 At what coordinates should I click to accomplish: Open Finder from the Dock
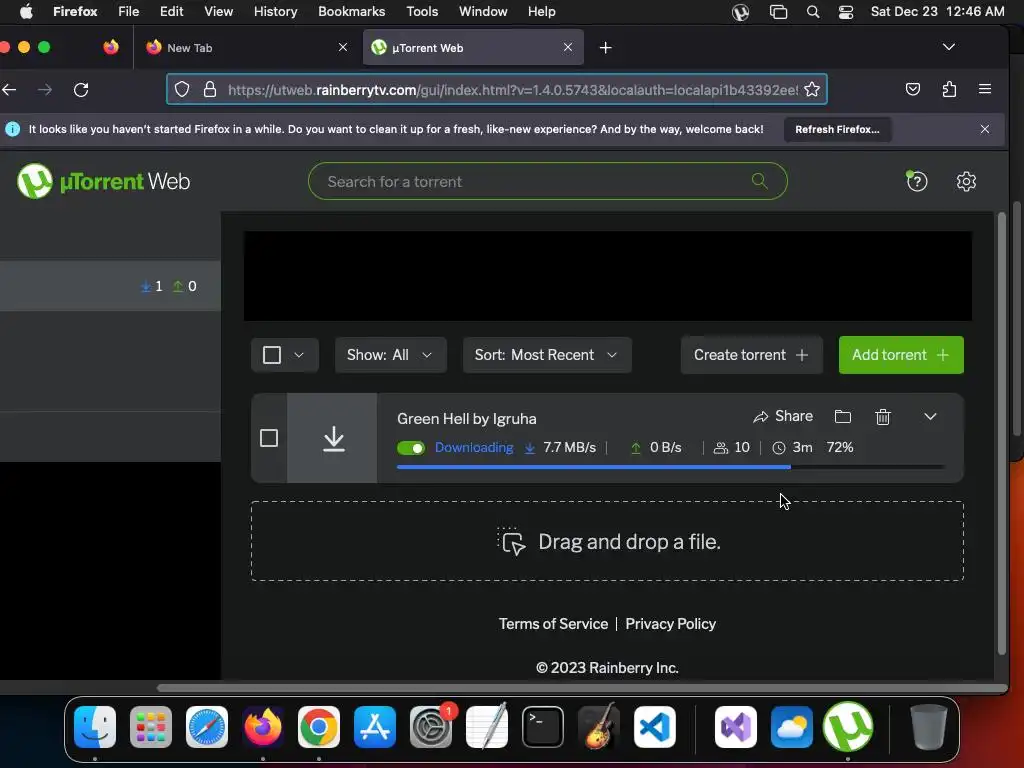(x=95, y=726)
